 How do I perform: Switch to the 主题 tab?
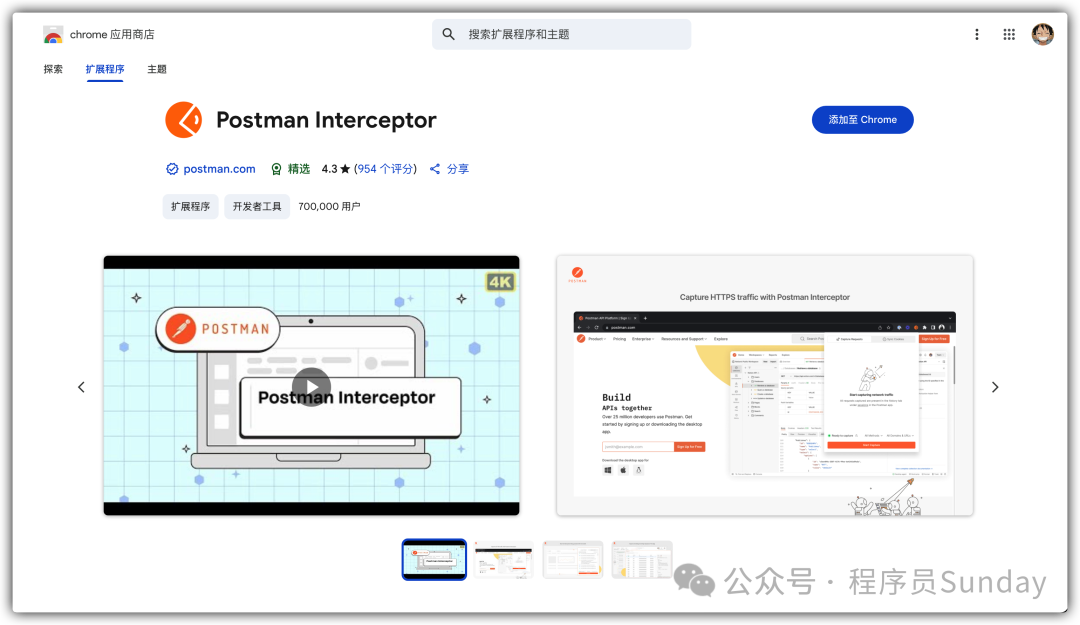157,70
